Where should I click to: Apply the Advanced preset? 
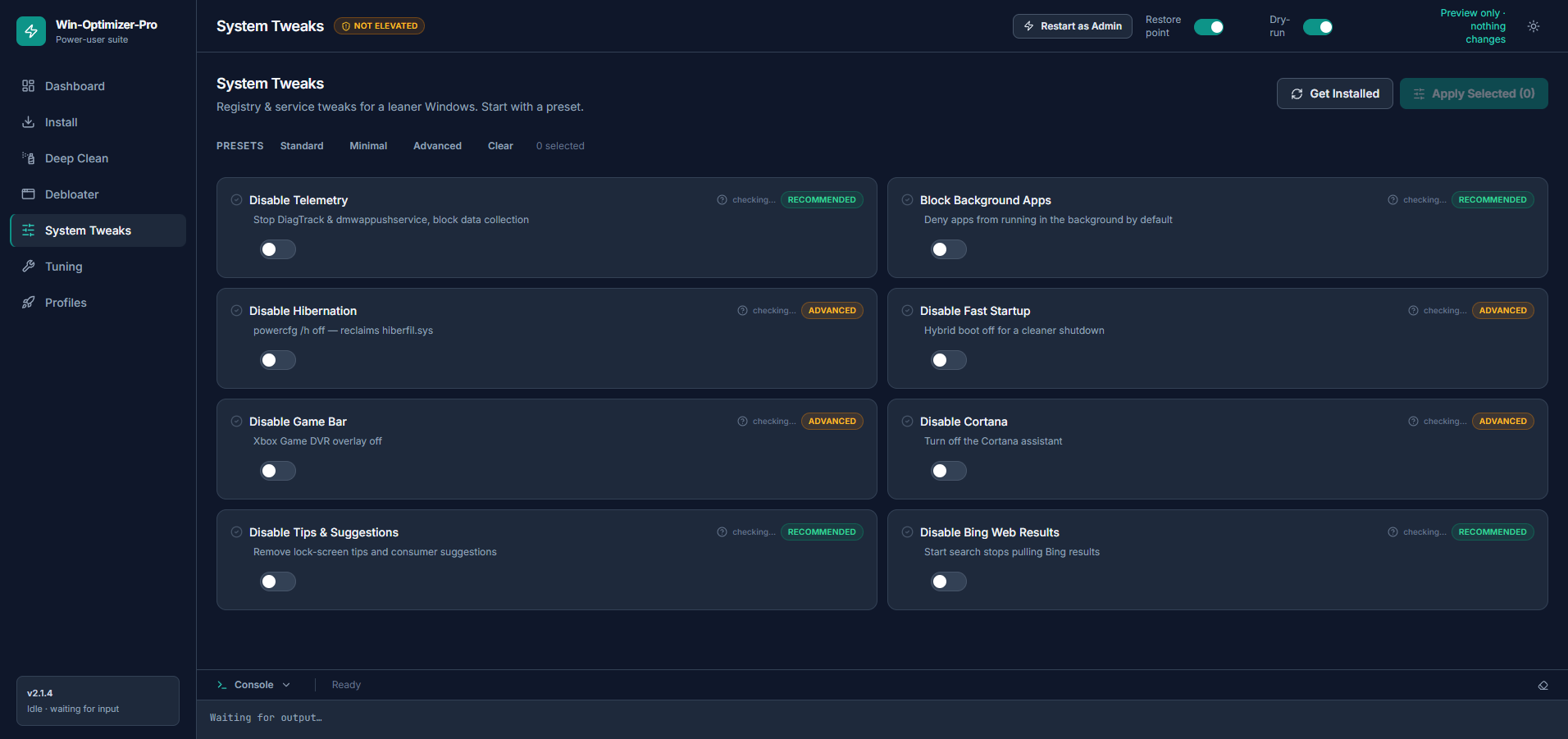437,146
